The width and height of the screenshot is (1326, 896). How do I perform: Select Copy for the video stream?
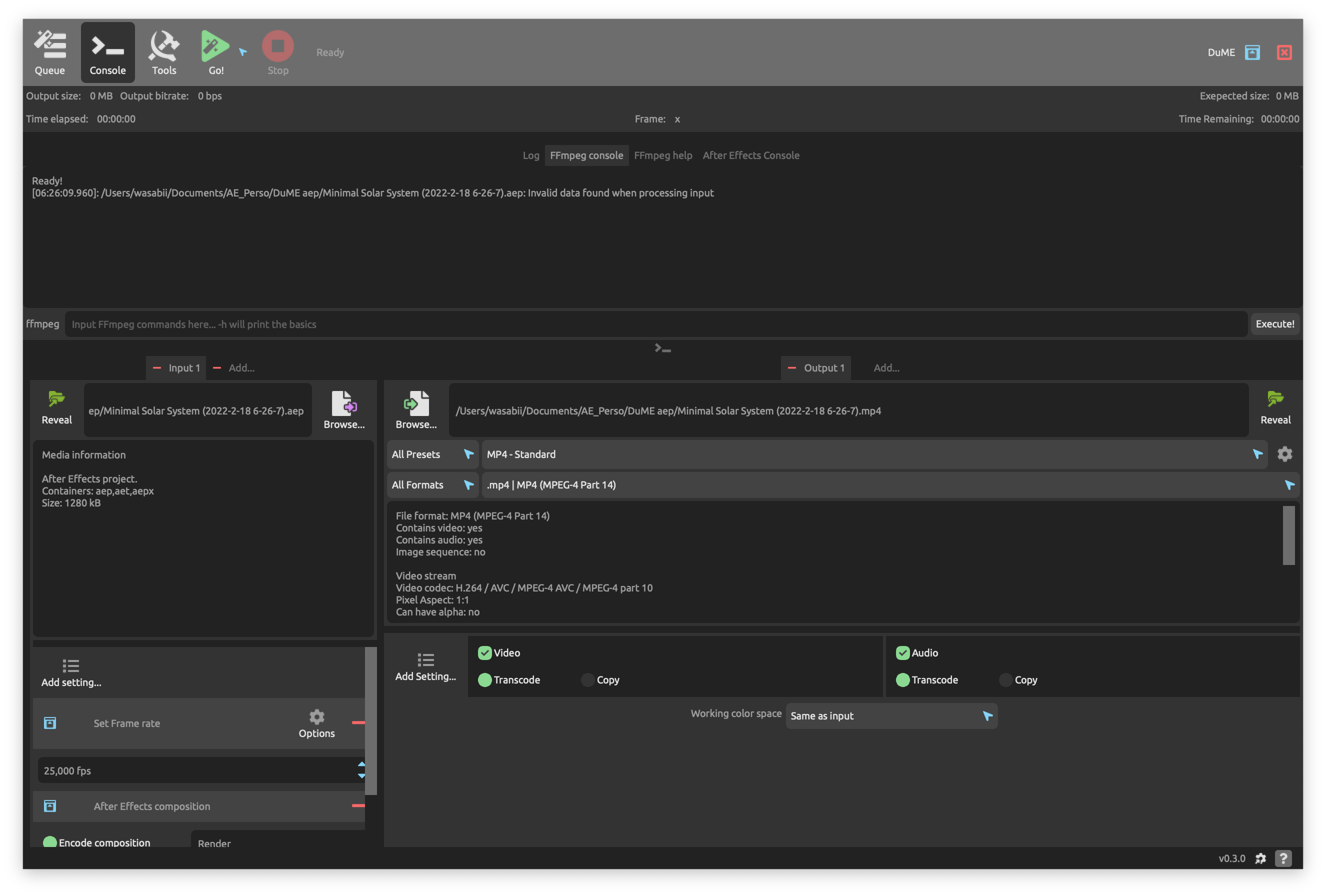click(x=587, y=679)
